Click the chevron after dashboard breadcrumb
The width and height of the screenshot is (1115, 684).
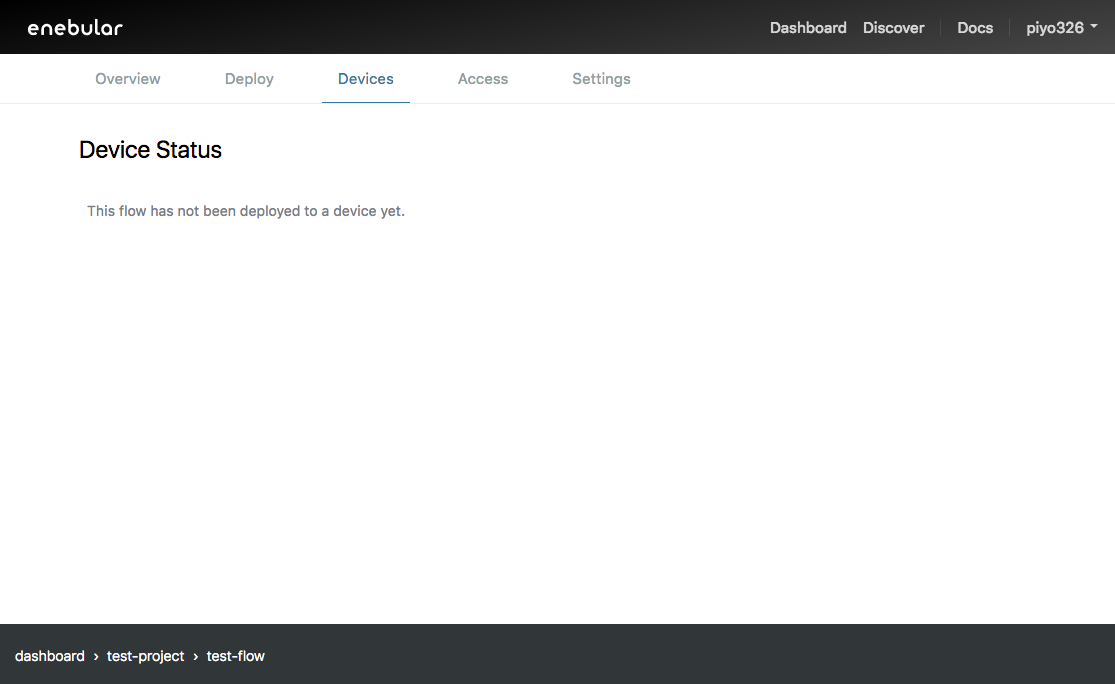pos(96,657)
